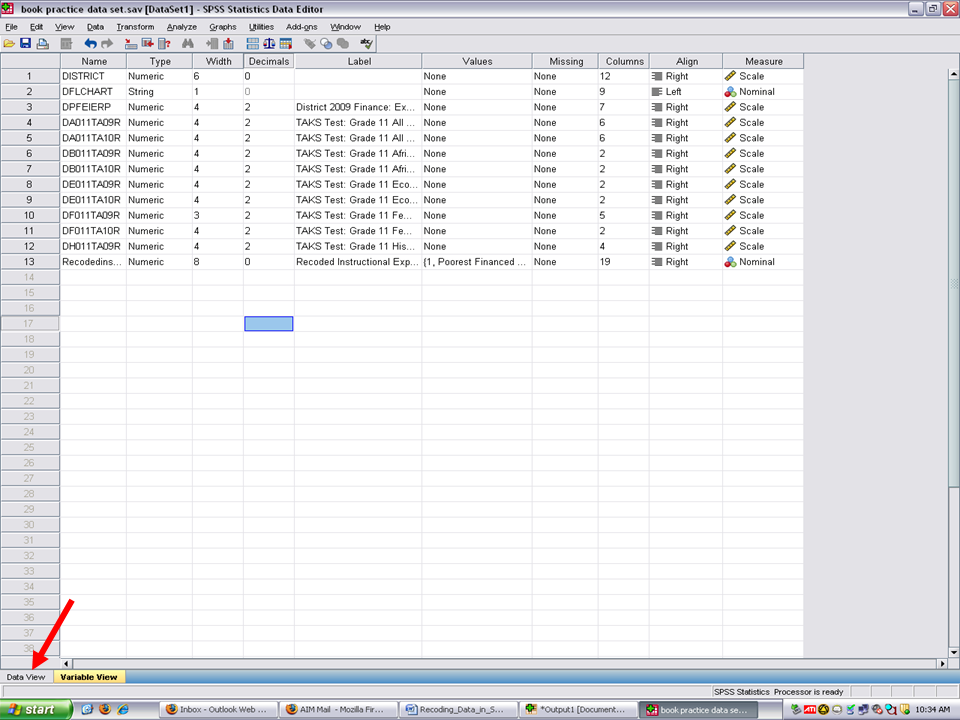Open the Transform menu
The height and width of the screenshot is (720, 960).
click(x=134, y=27)
